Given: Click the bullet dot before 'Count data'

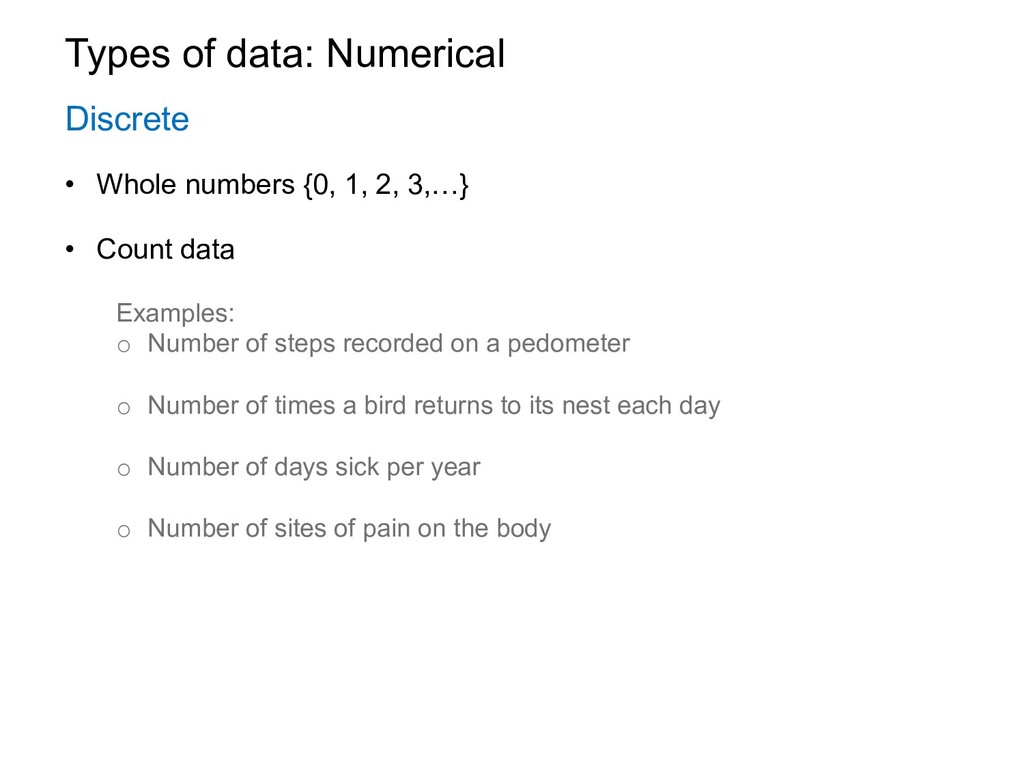Looking at the screenshot, I should (x=70, y=249).
